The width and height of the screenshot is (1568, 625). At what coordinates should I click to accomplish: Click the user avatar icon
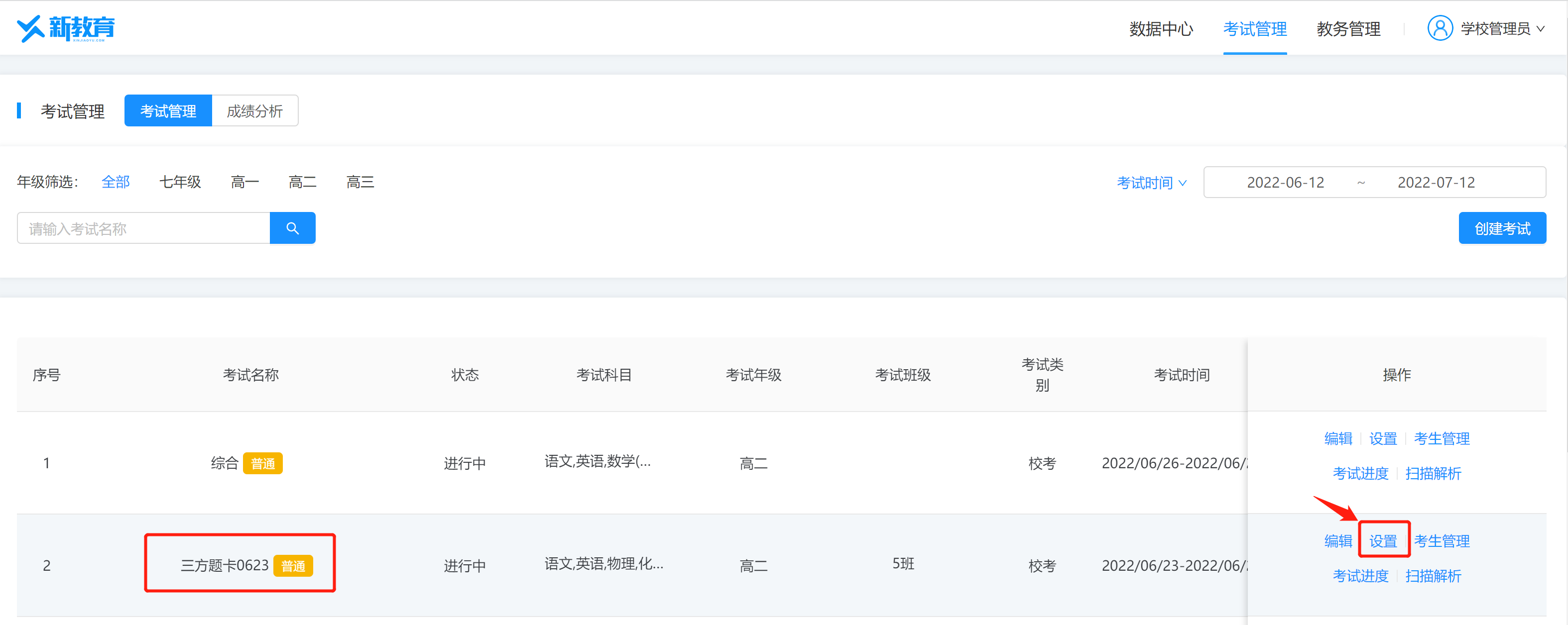pyautogui.click(x=1440, y=28)
